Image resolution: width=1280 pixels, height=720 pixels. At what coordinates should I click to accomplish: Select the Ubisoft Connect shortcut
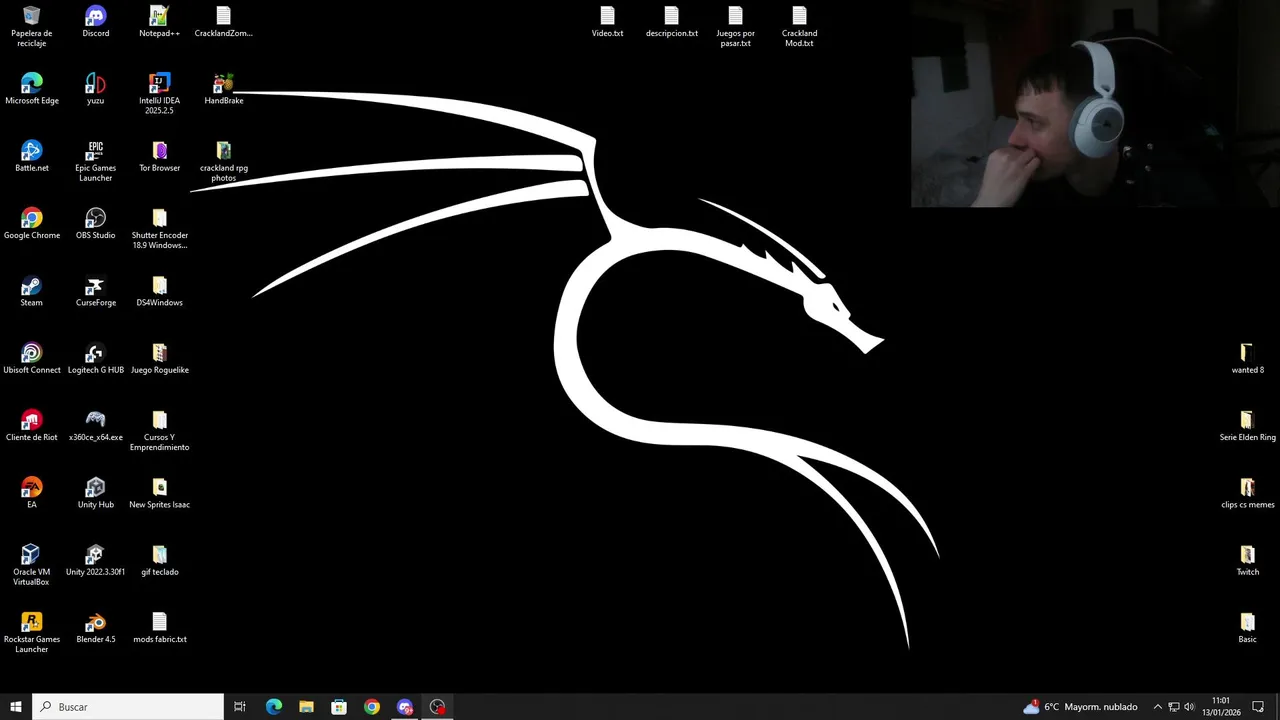point(32,358)
